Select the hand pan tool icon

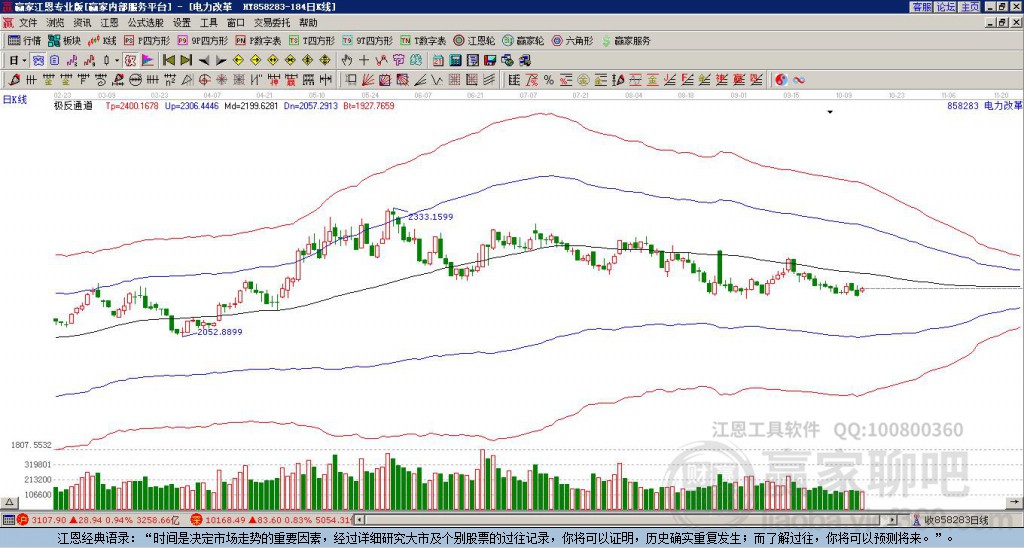point(346,60)
